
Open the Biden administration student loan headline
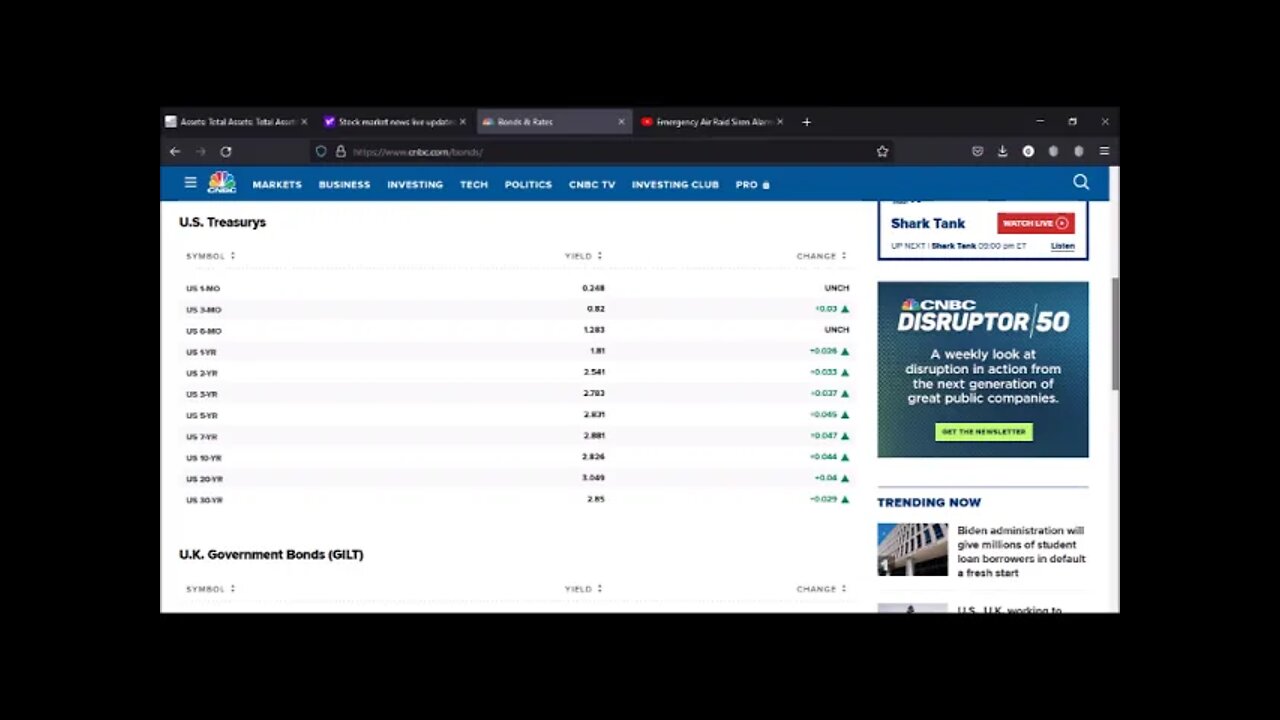[1021, 552]
